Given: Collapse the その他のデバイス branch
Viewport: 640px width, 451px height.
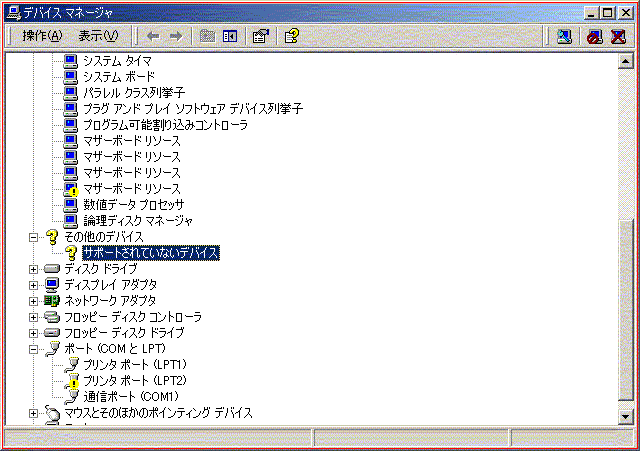Looking at the screenshot, I should point(33,237).
